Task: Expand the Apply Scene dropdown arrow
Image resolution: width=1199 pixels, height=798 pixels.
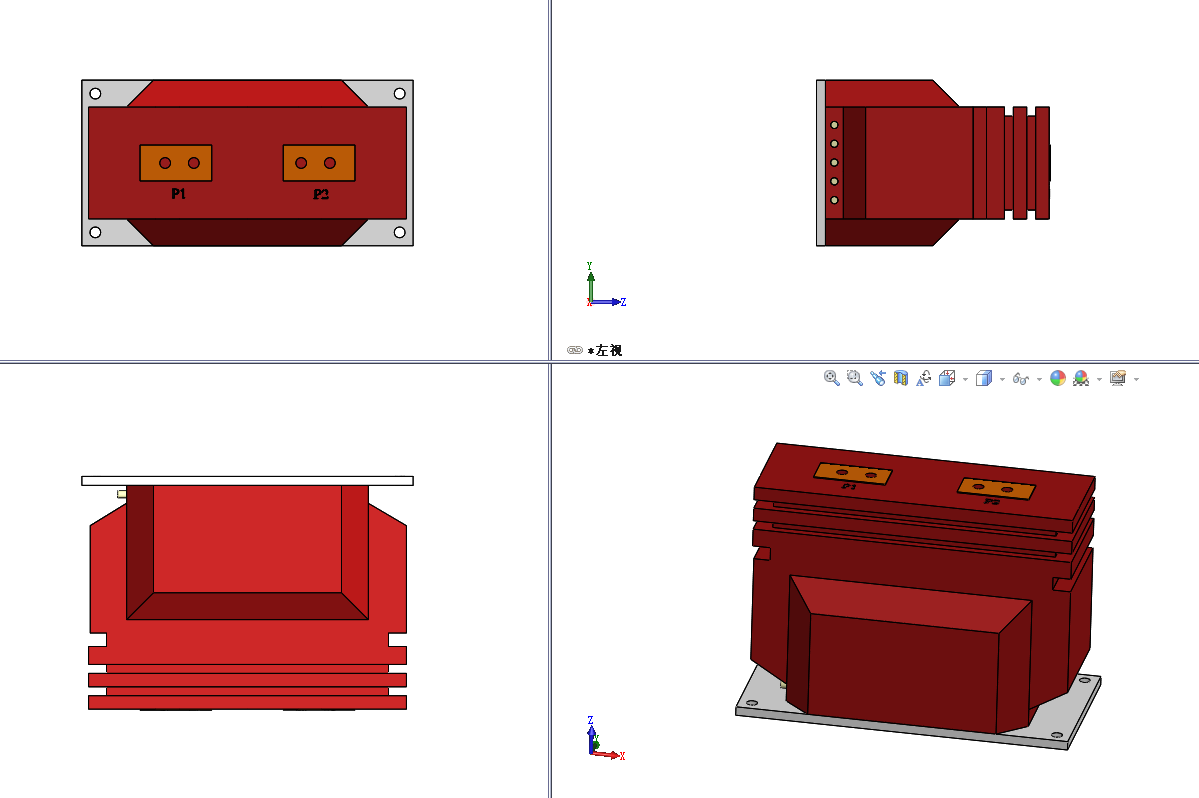Action: (x=1100, y=379)
